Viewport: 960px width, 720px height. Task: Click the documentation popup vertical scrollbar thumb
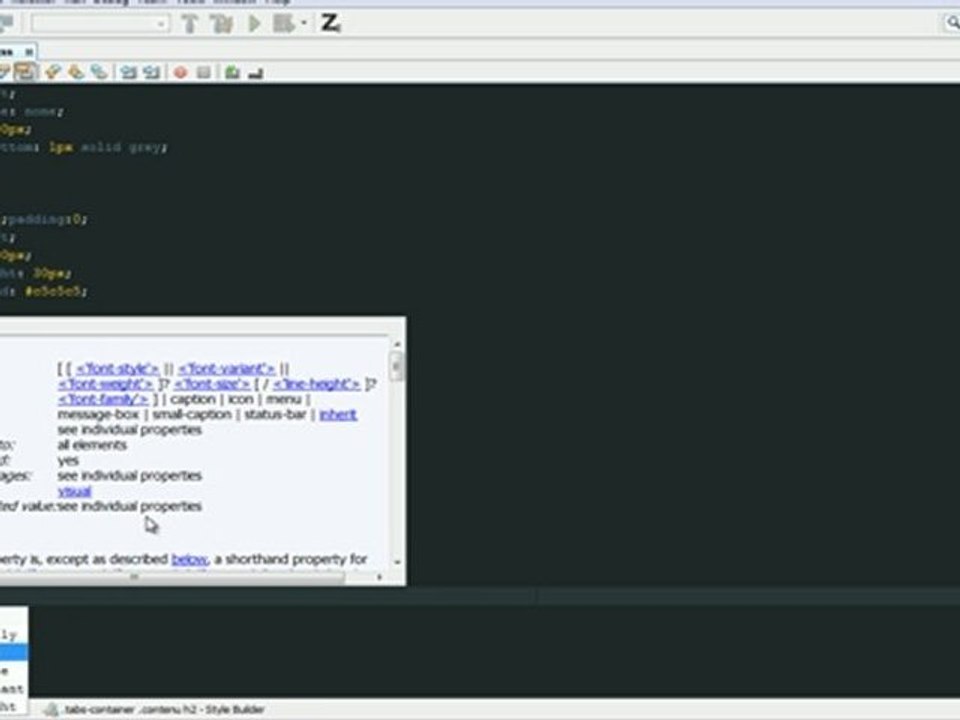(x=397, y=366)
